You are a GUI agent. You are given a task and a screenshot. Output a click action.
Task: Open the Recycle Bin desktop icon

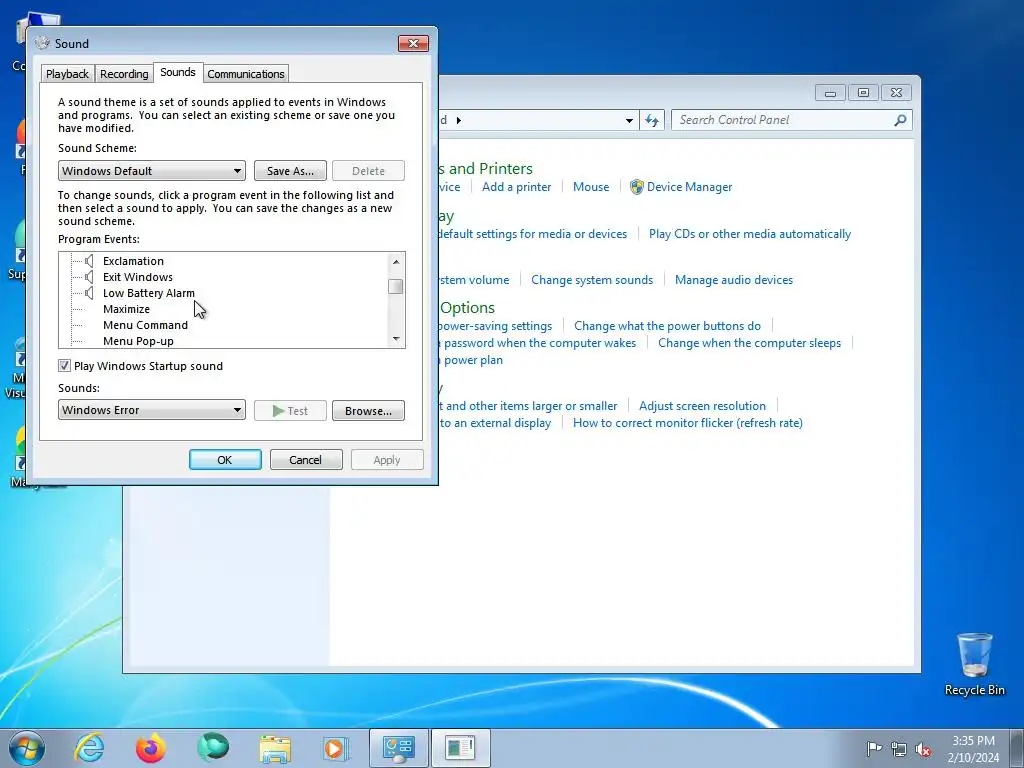974,664
